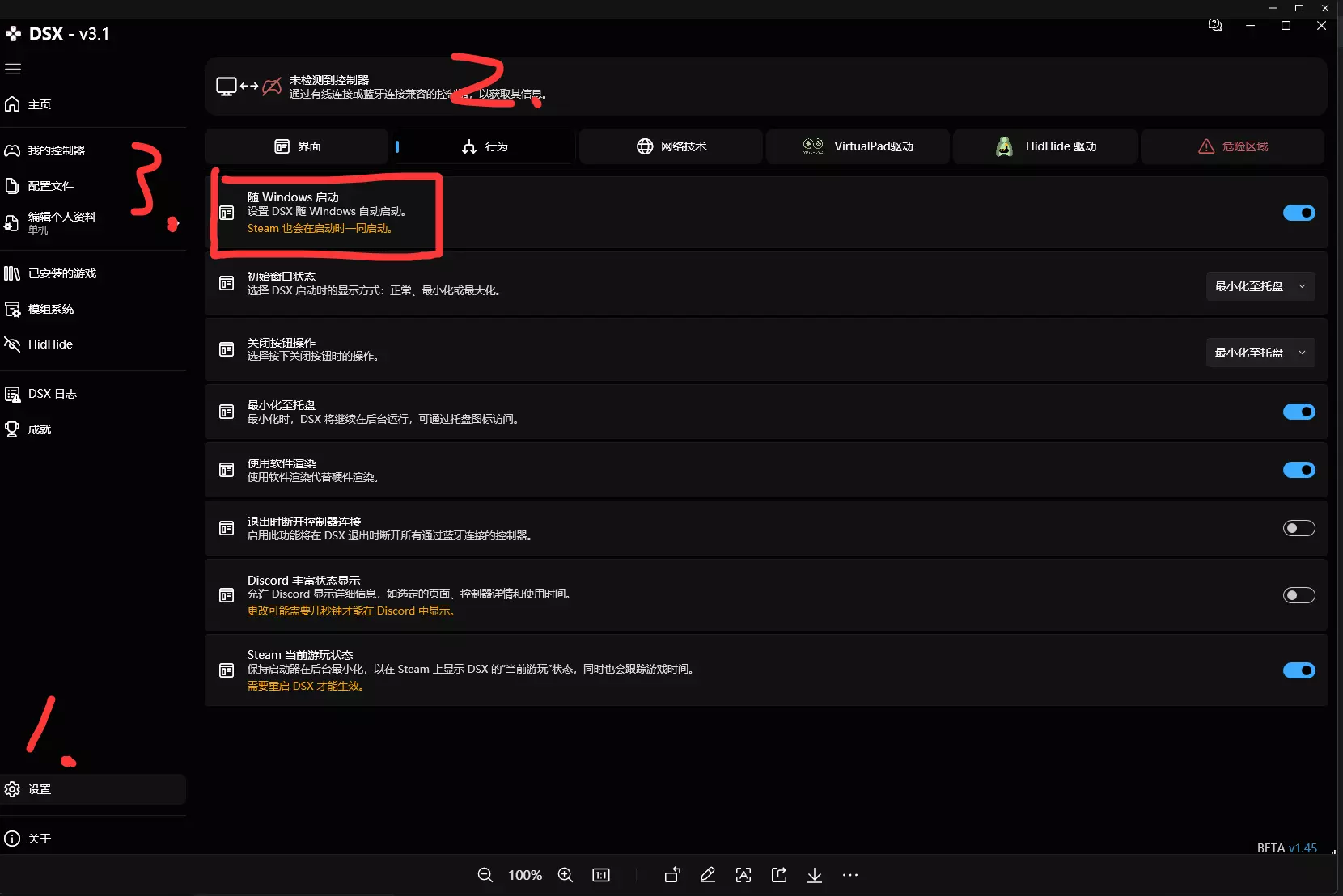The height and width of the screenshot is (896, 1343).
Task: Click the feedback help icon in title bar
Action: click(x=1215, y=26)
